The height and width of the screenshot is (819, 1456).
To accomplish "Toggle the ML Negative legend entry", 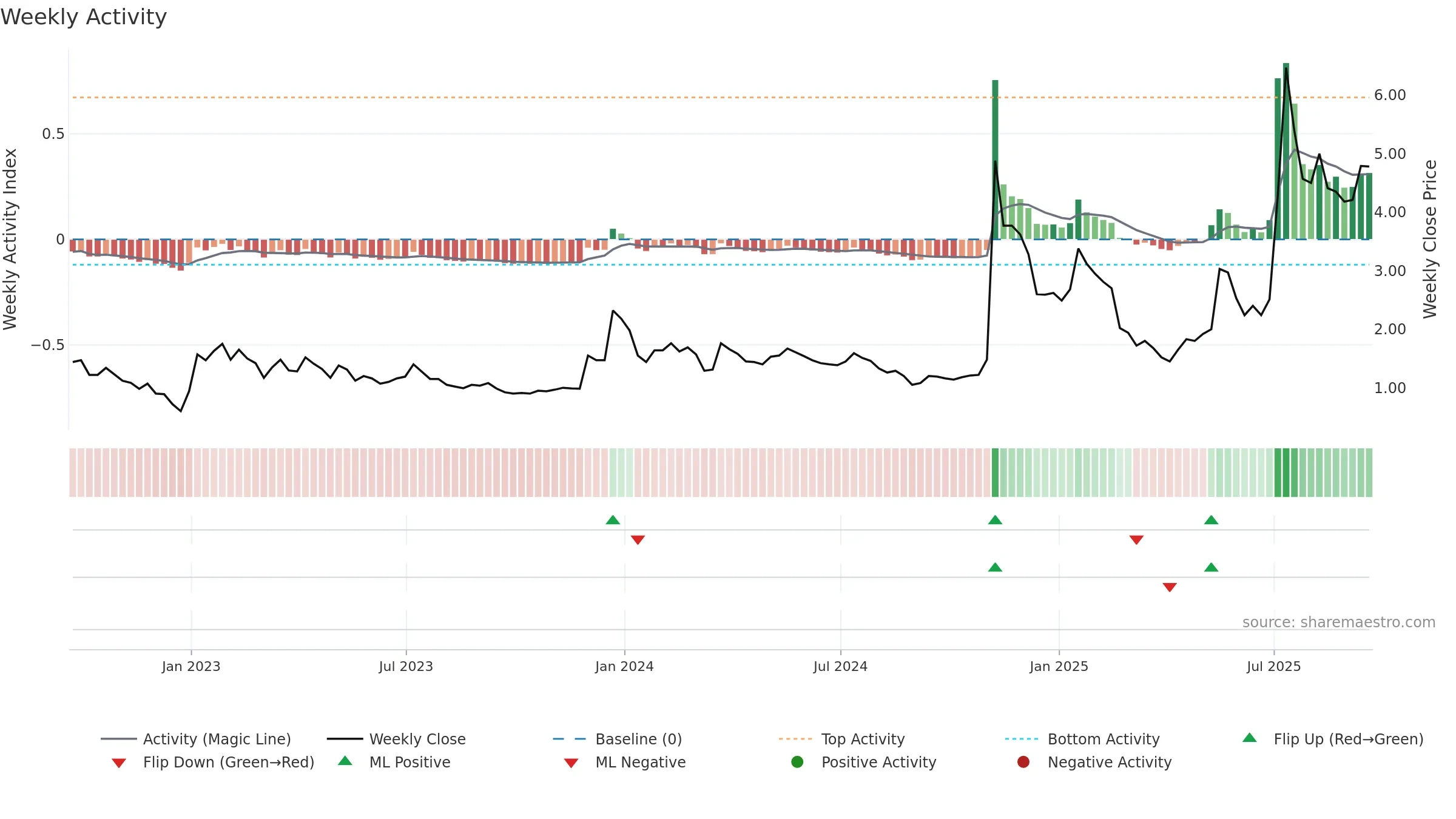I will pos(625,762).
